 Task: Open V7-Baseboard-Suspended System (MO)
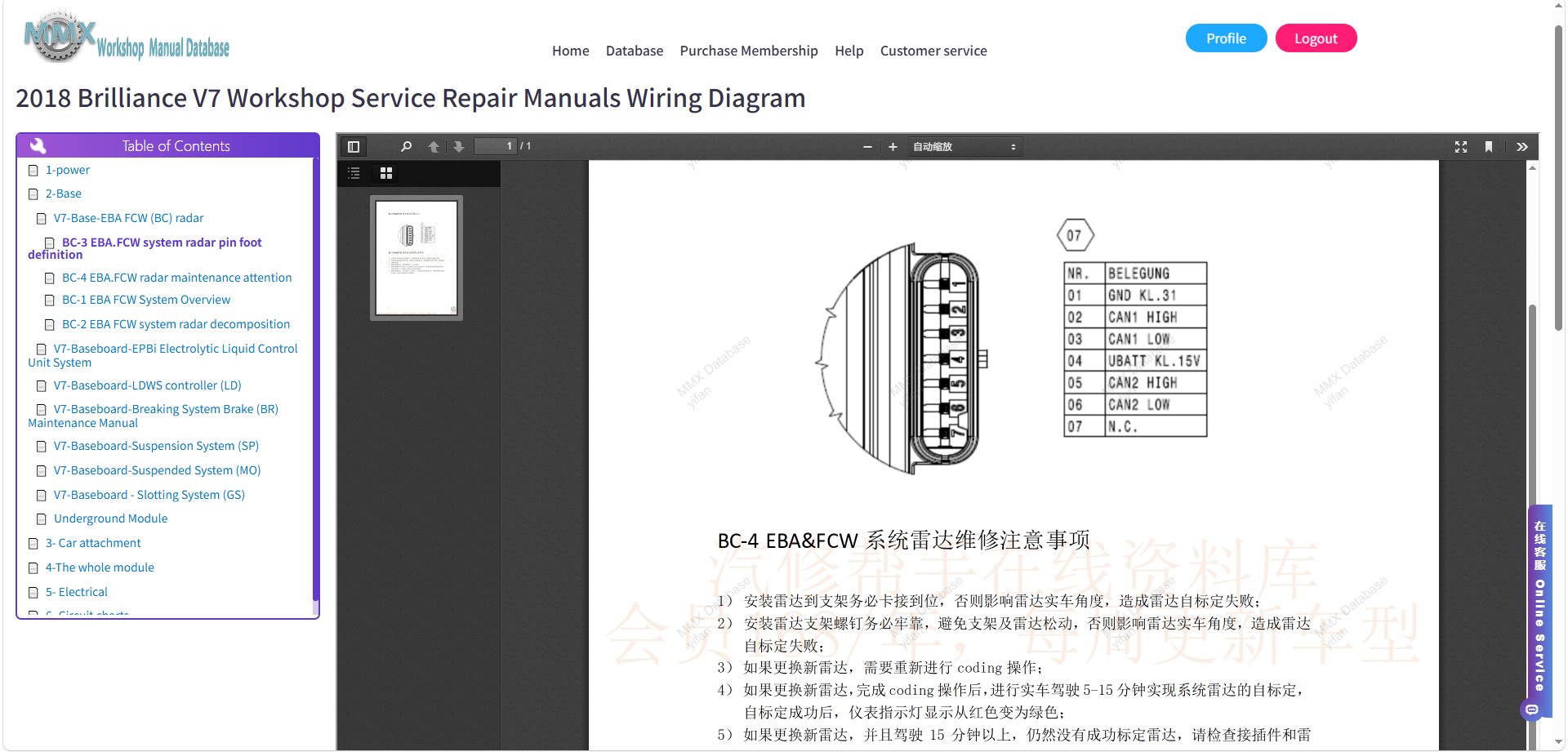click(x=158, y=470)
